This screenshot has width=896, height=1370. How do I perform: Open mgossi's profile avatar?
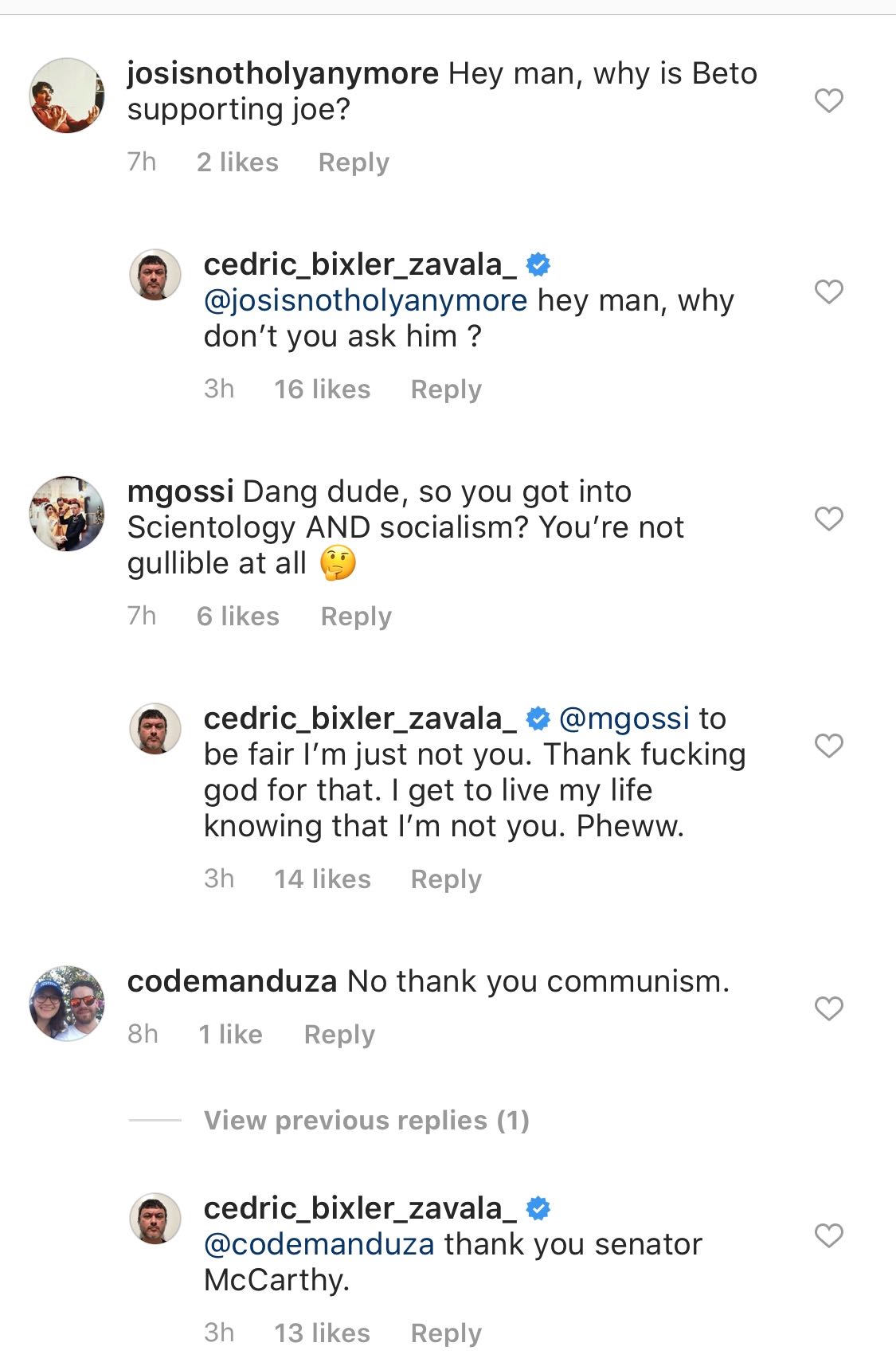(67, 514)
